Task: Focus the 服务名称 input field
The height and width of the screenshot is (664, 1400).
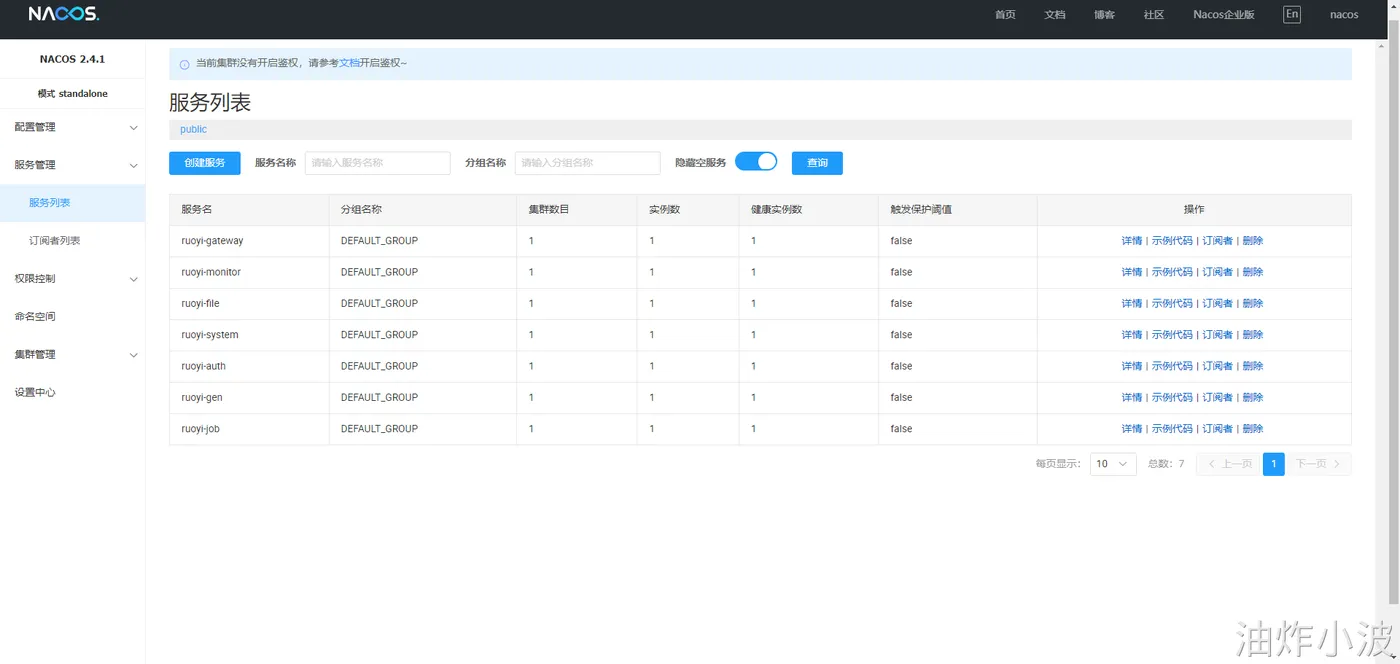Action: coord(377,163)
